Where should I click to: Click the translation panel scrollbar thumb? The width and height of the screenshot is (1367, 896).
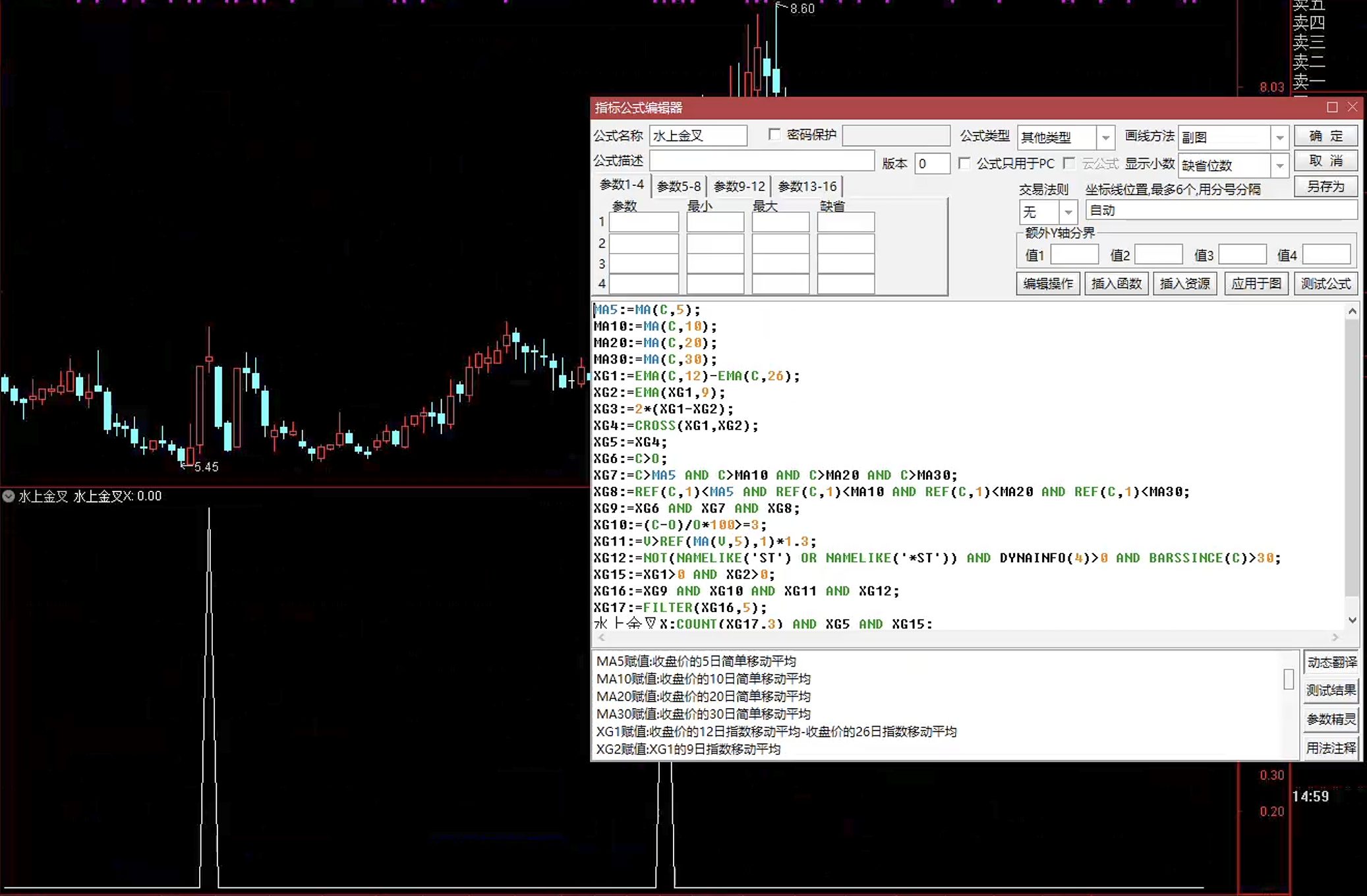[x=1289, y=679]
